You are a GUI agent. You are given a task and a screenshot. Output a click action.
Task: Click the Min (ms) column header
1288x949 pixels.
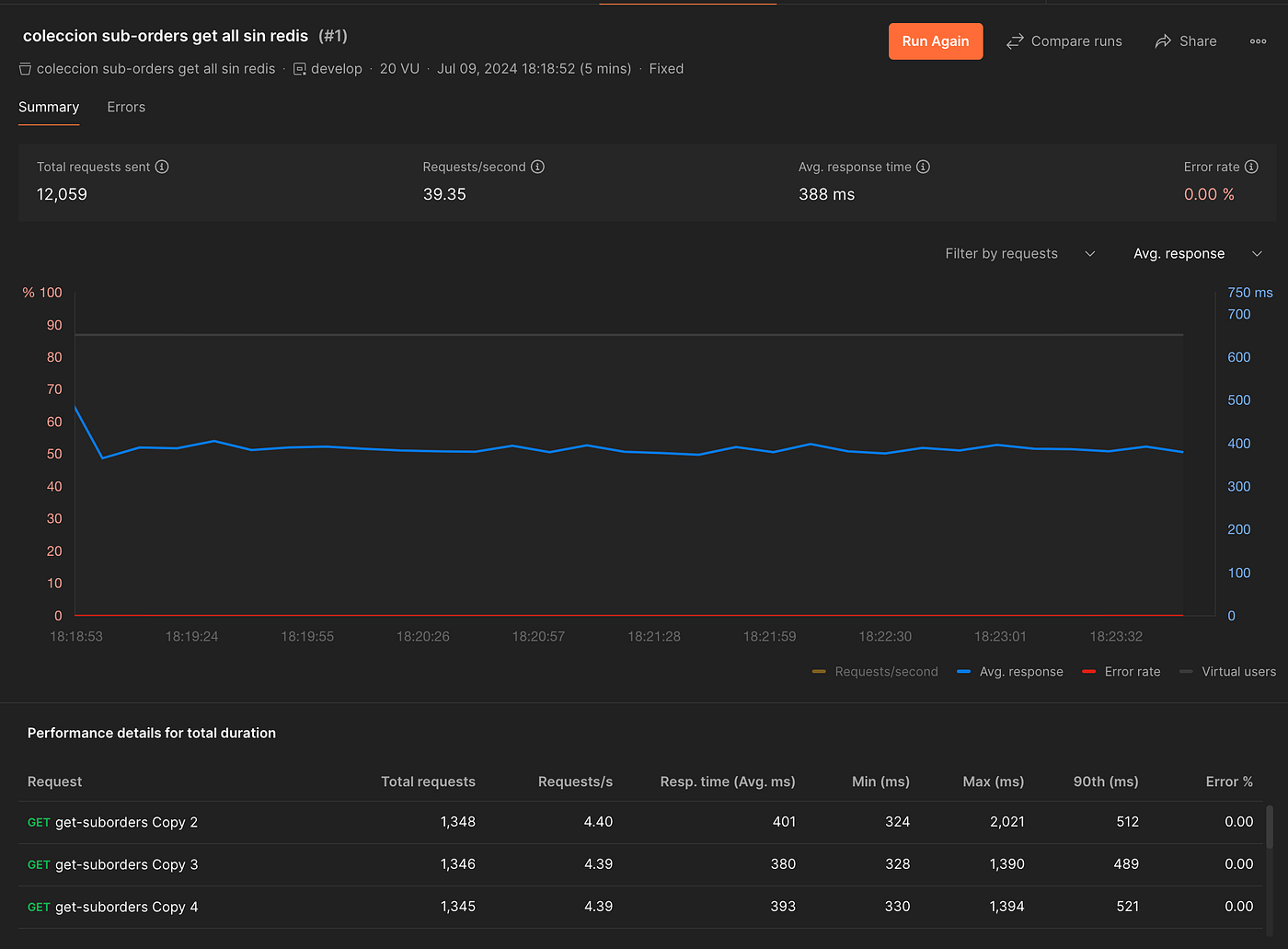click(x=880, y=781)
